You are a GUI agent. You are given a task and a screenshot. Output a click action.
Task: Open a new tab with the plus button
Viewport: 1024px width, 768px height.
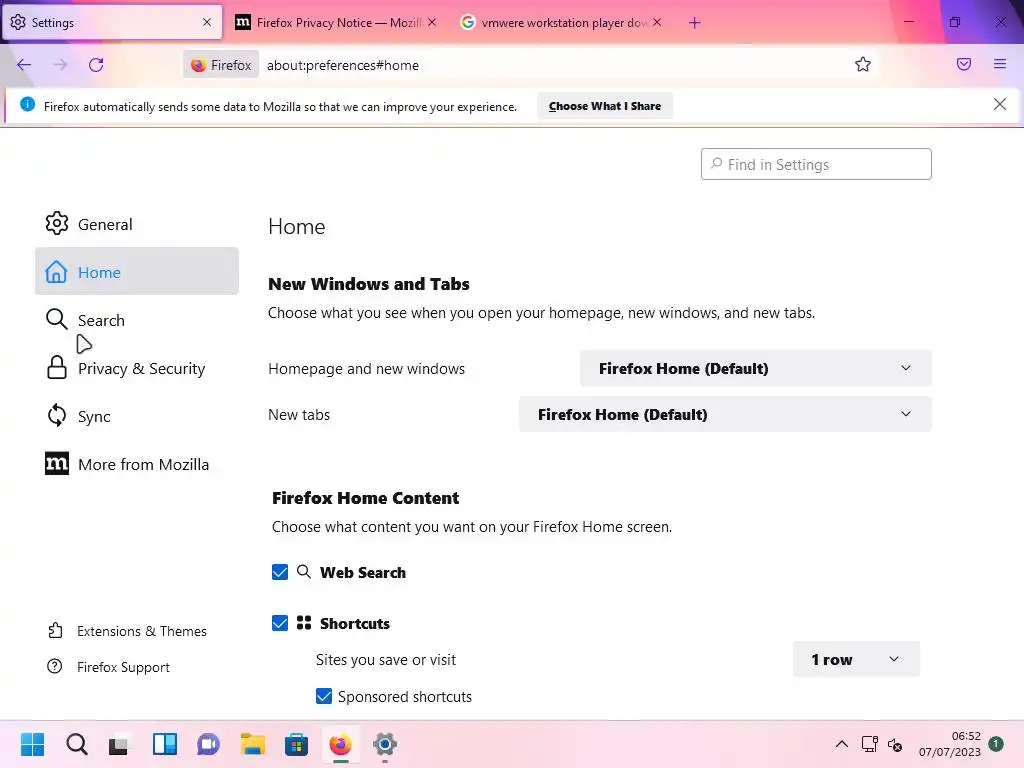click(x=694, y=23)
